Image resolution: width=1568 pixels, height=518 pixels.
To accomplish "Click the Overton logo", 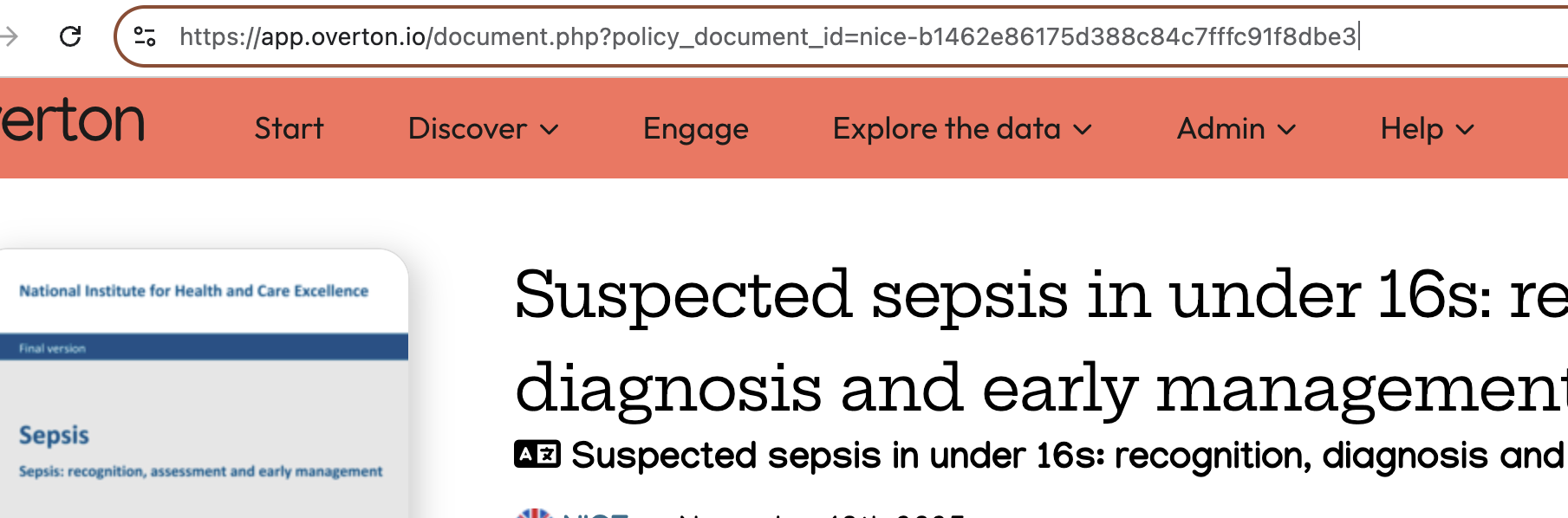I will [x=73, y=121].
